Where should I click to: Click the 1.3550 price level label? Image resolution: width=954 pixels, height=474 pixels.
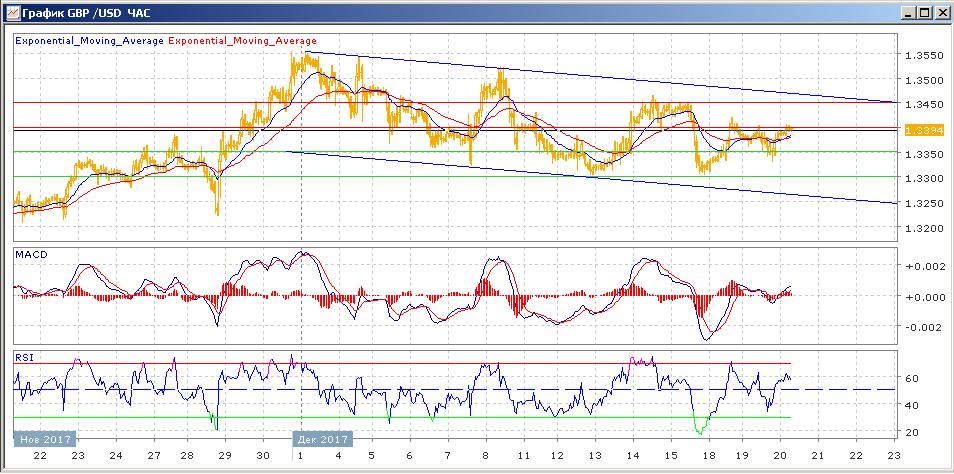[x=922, y=55]
